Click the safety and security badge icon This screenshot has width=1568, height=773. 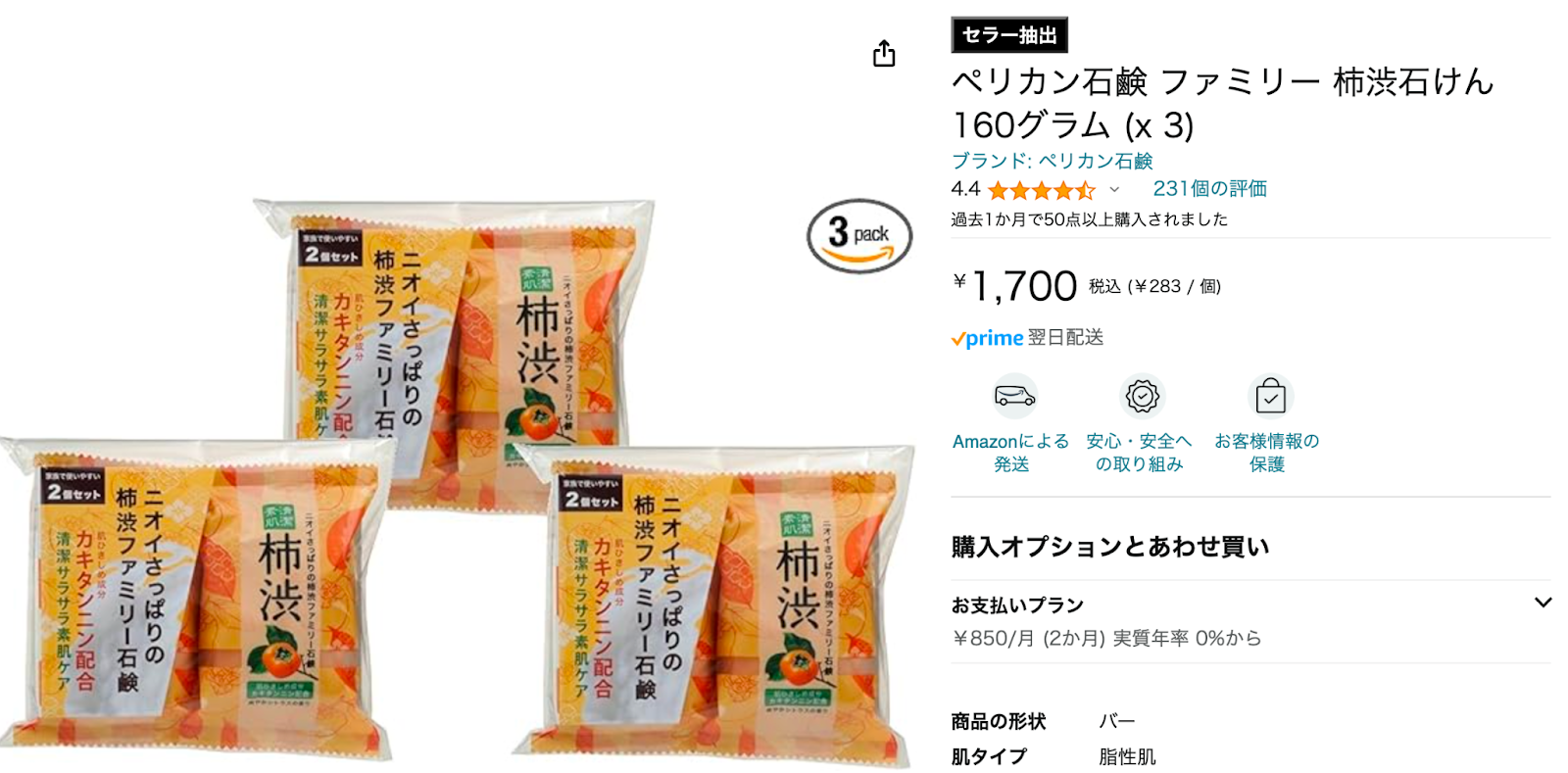tap(1142, 396)
